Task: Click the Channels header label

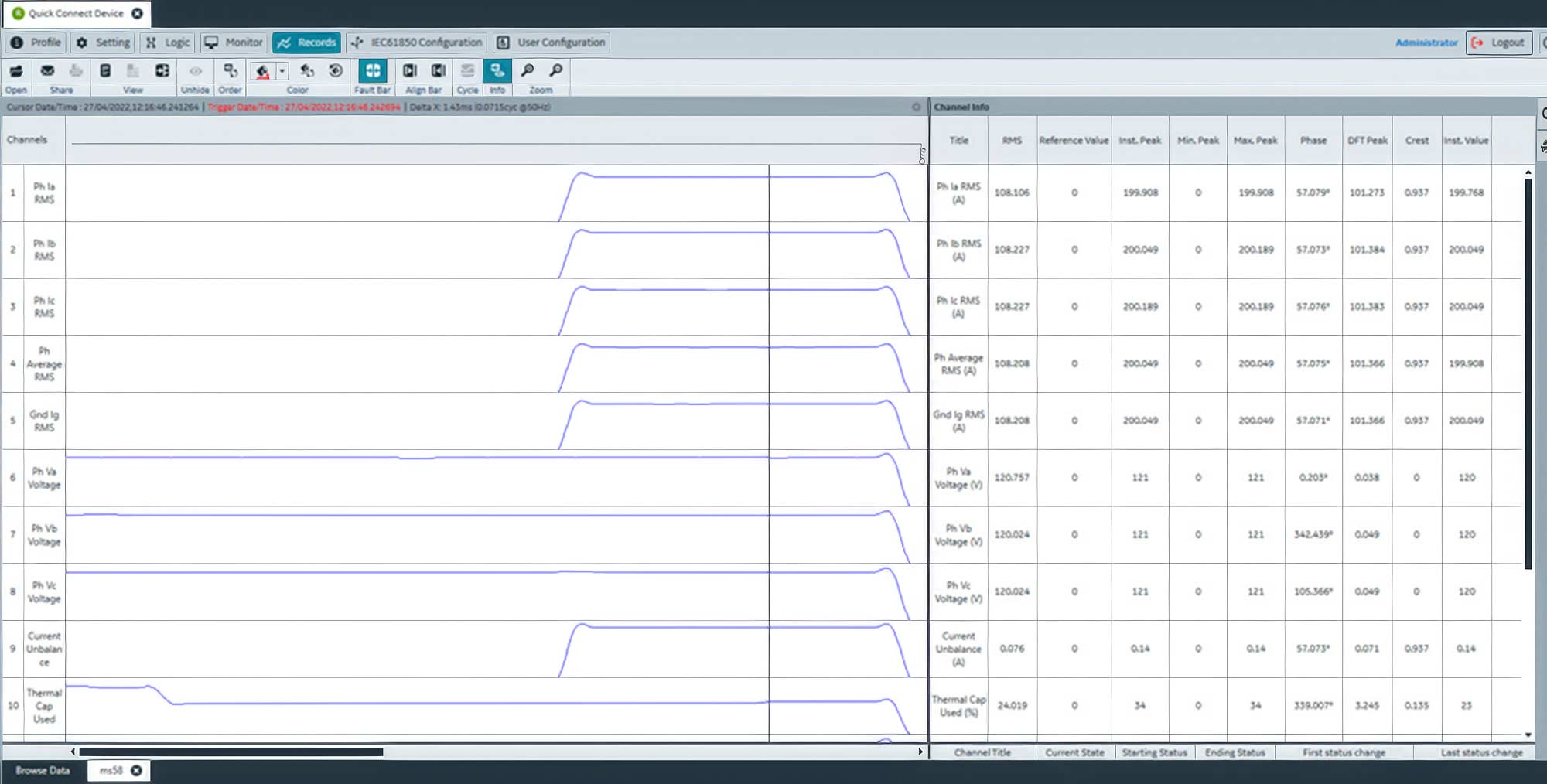Action: (x=27, y=139)
